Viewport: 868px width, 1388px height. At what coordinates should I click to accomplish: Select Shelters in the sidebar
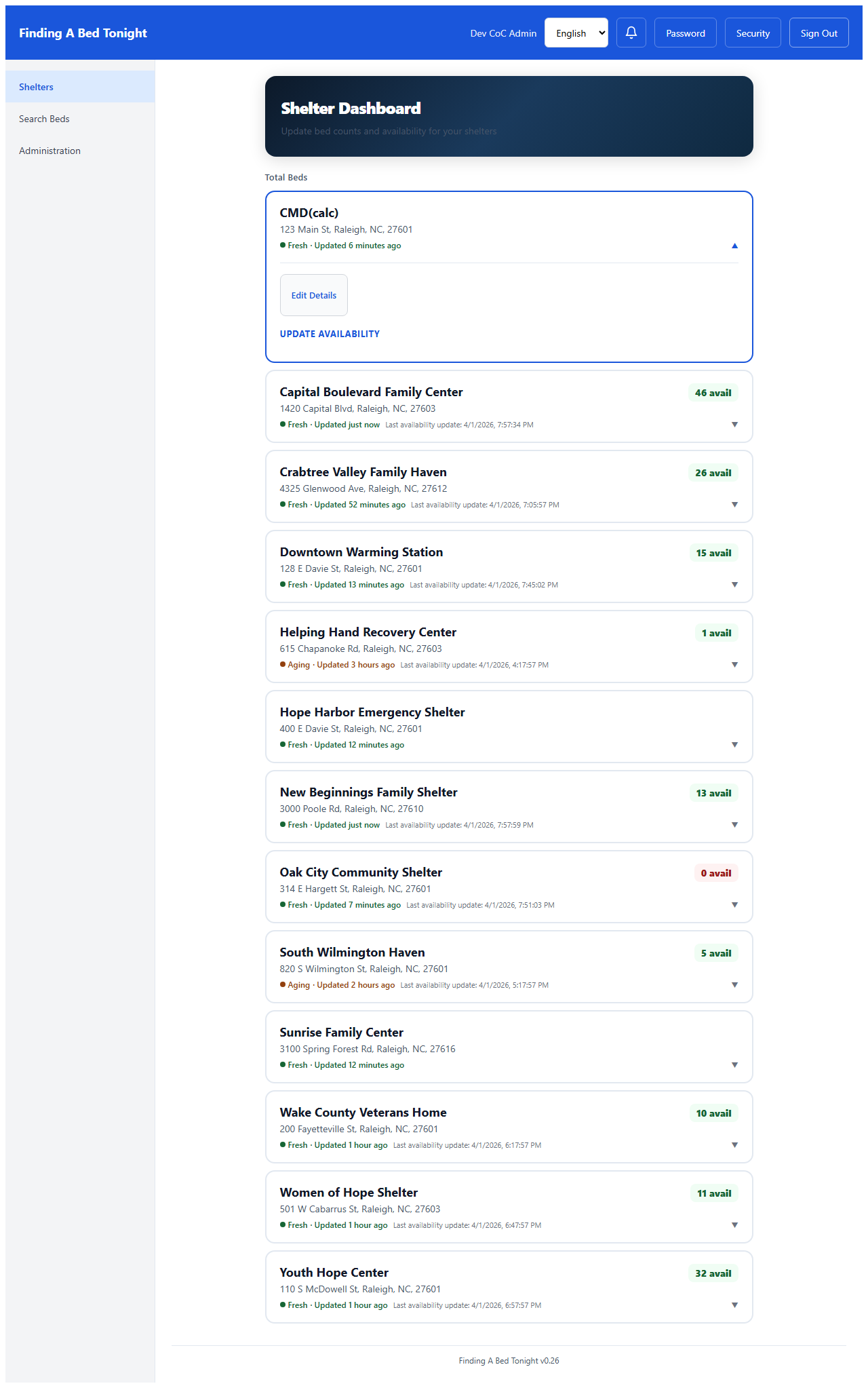pos(36,87)
